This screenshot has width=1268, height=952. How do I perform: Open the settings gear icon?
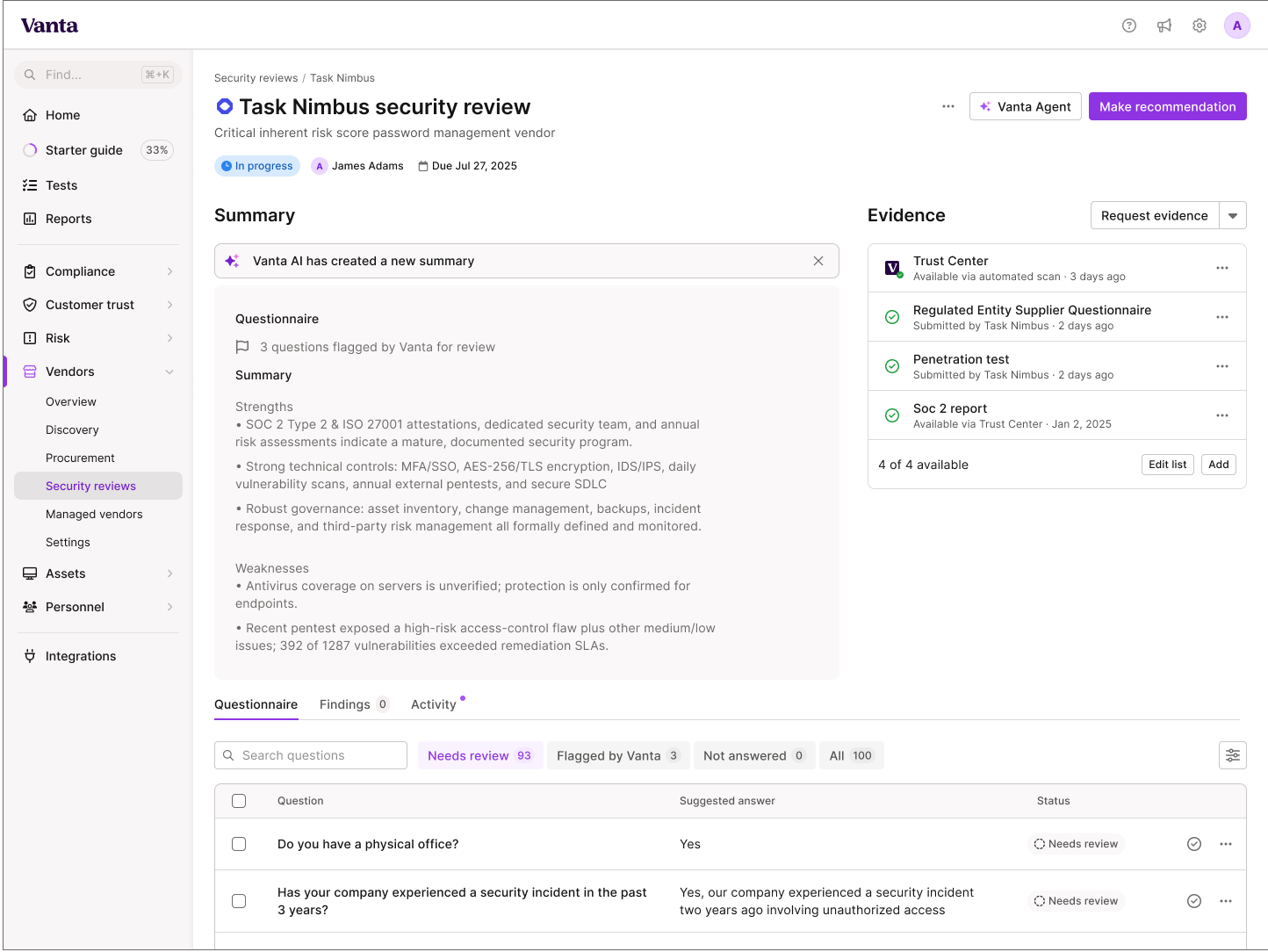point(1200,25)
